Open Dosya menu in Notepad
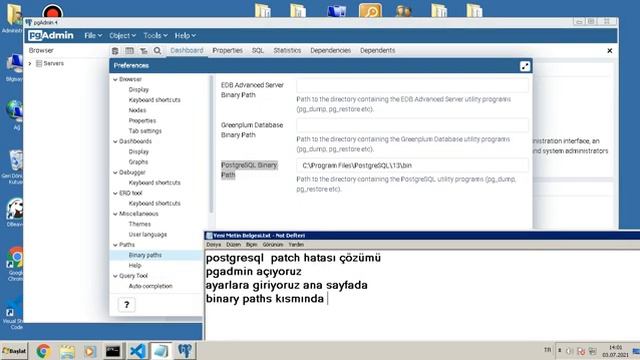Screen dimensions: 640x360 (x=213, y=244)
